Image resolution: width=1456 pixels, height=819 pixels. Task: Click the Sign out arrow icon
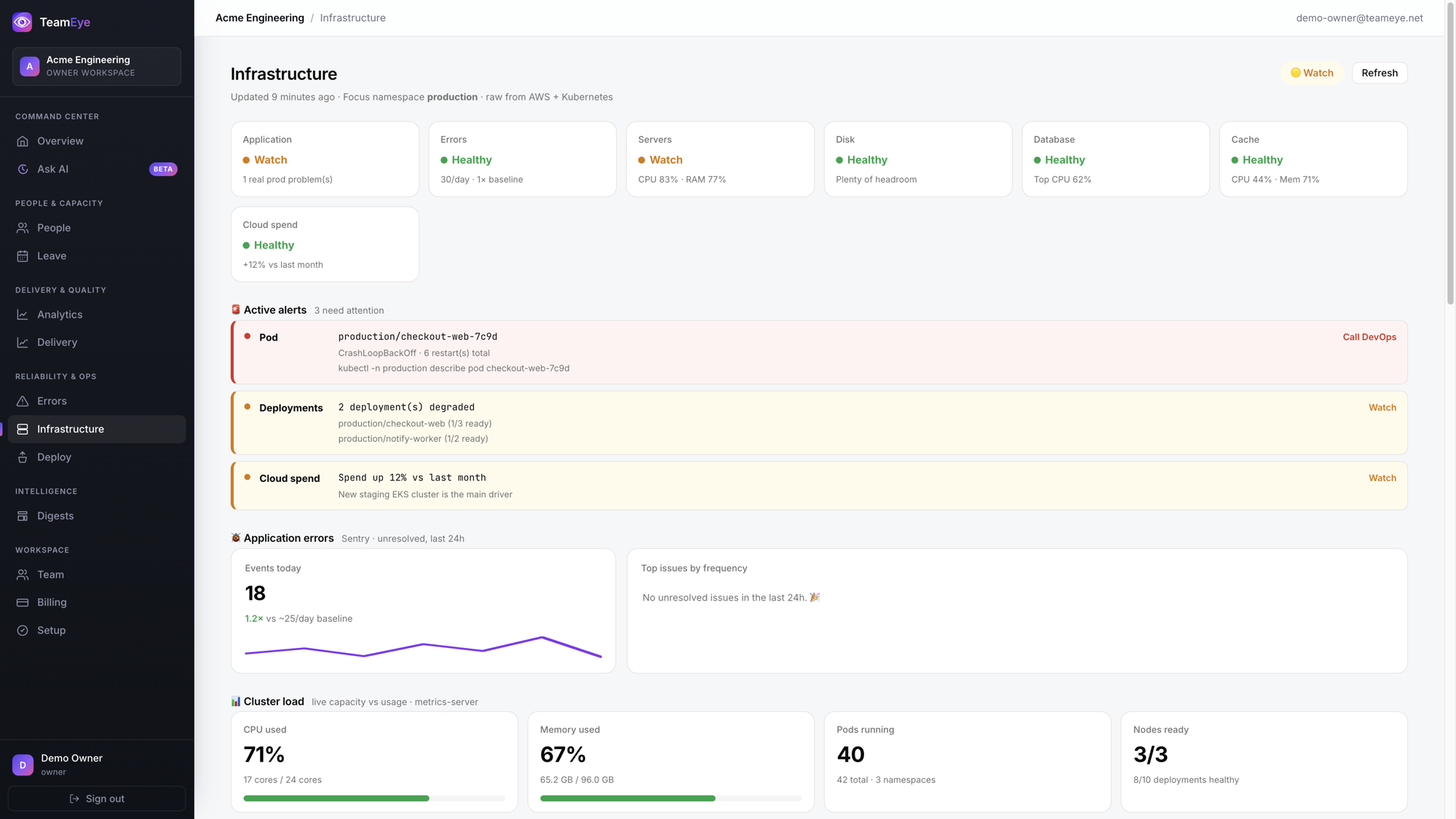[x=74, y=799]
